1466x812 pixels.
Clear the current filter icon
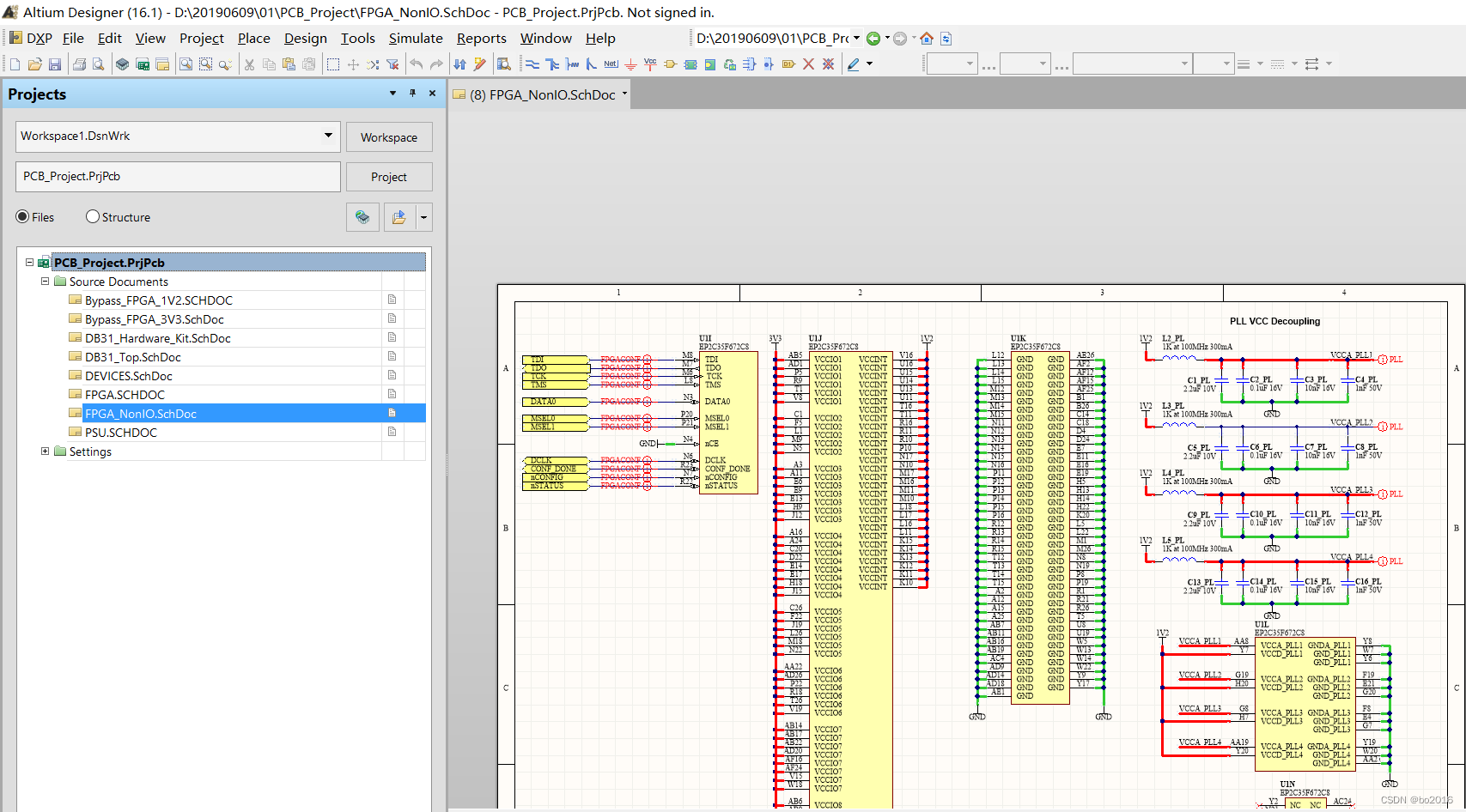(392, 64)
